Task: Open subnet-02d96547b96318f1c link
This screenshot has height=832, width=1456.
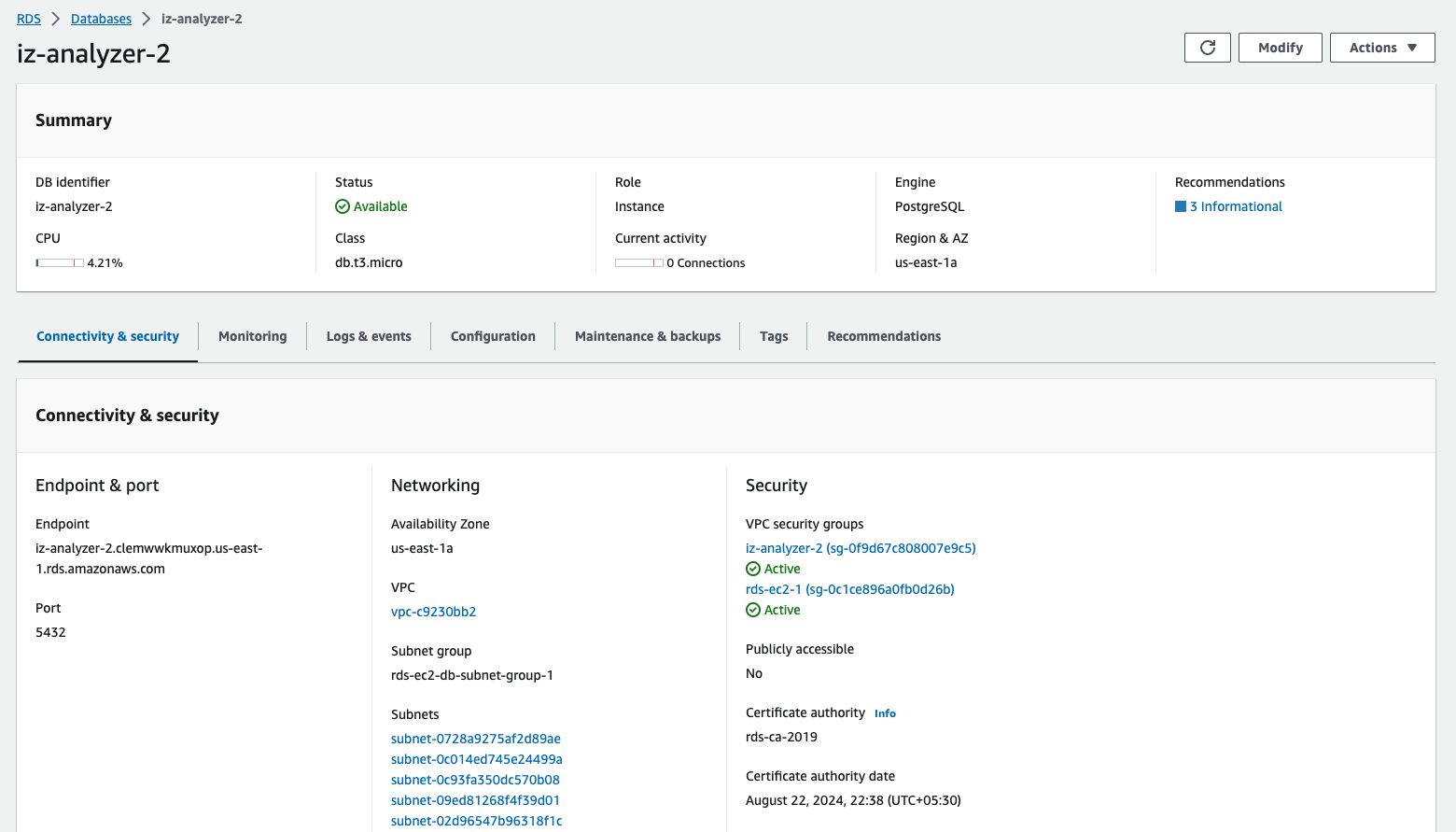Action: pyautogui.click(x=477, y=821)
